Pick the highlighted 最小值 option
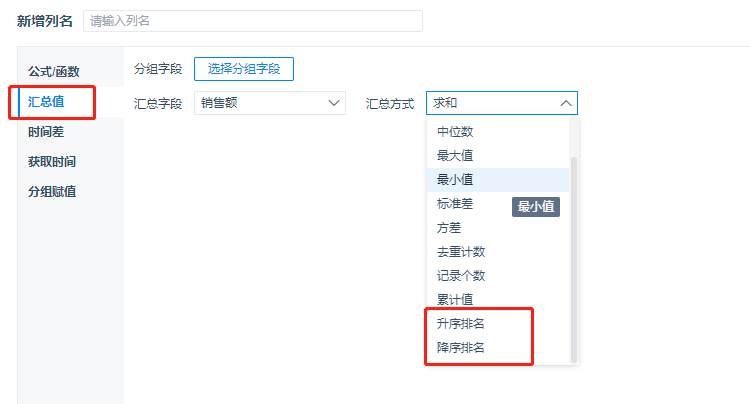 point(497,180)
